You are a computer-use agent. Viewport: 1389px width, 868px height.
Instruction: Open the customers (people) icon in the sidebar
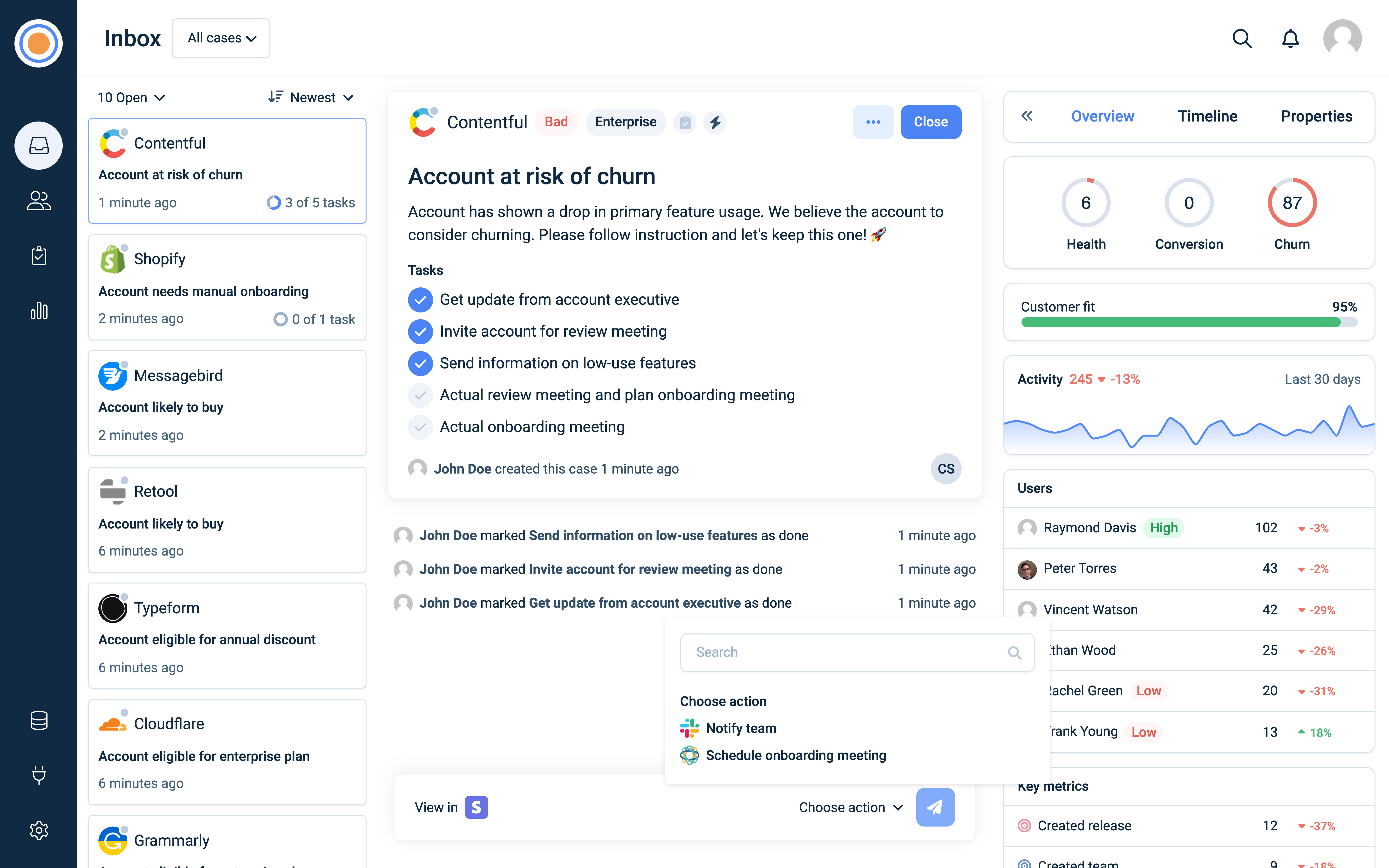38,200
